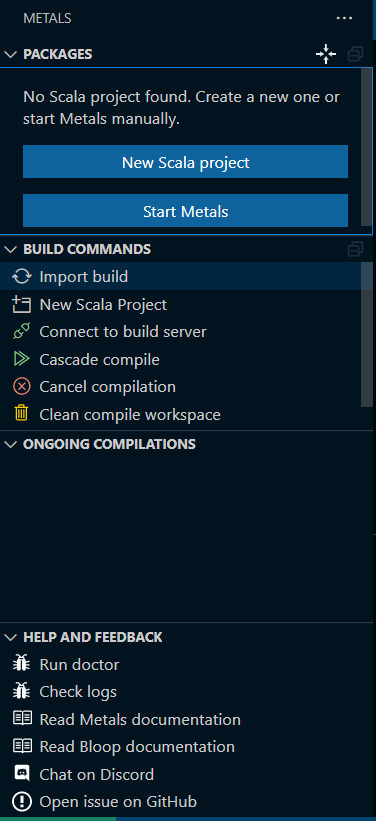Collapse the Ongoing Compilations section
Image resolution: width=376 pixels, height=821 pixels.
[x=10, y=444]
